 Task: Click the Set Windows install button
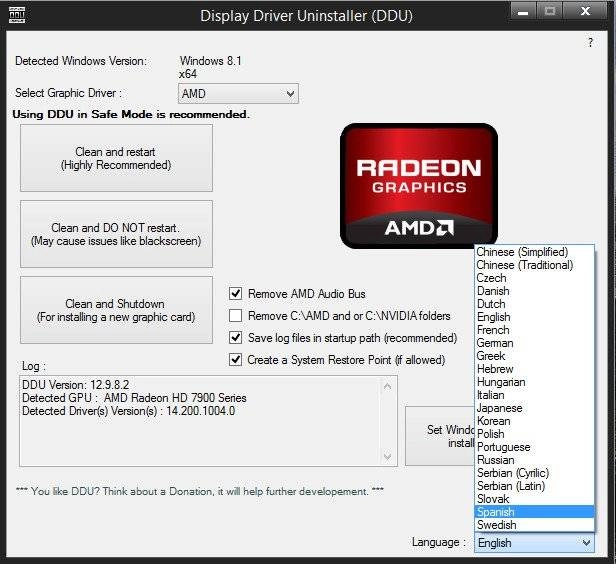pos(440,436)
